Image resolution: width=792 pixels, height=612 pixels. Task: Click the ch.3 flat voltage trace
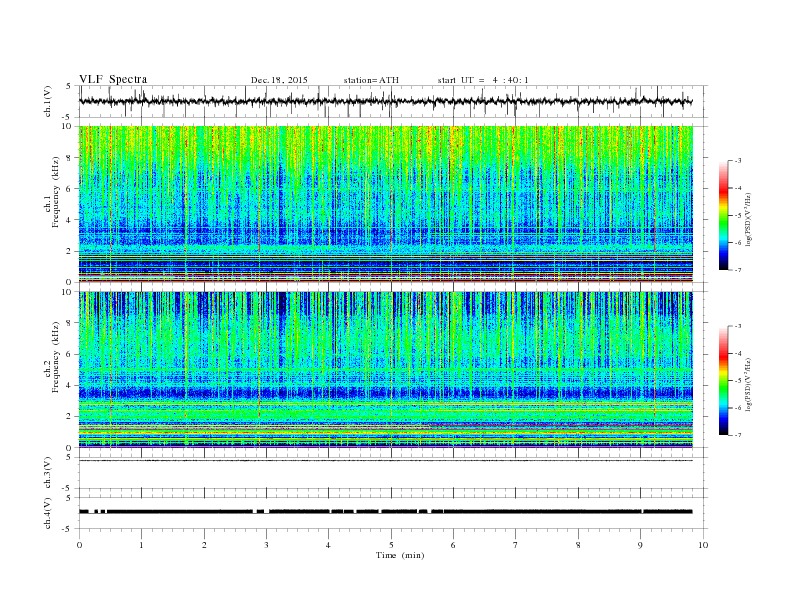click(385, 461)
